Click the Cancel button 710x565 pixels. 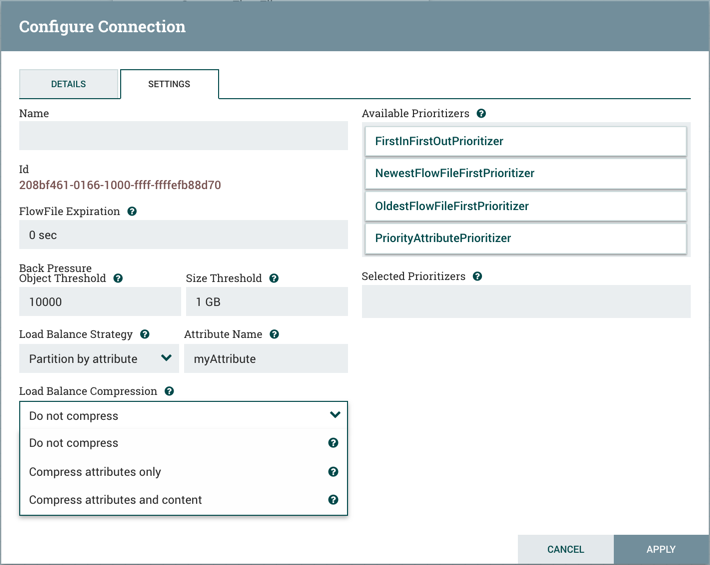(565, 549)
